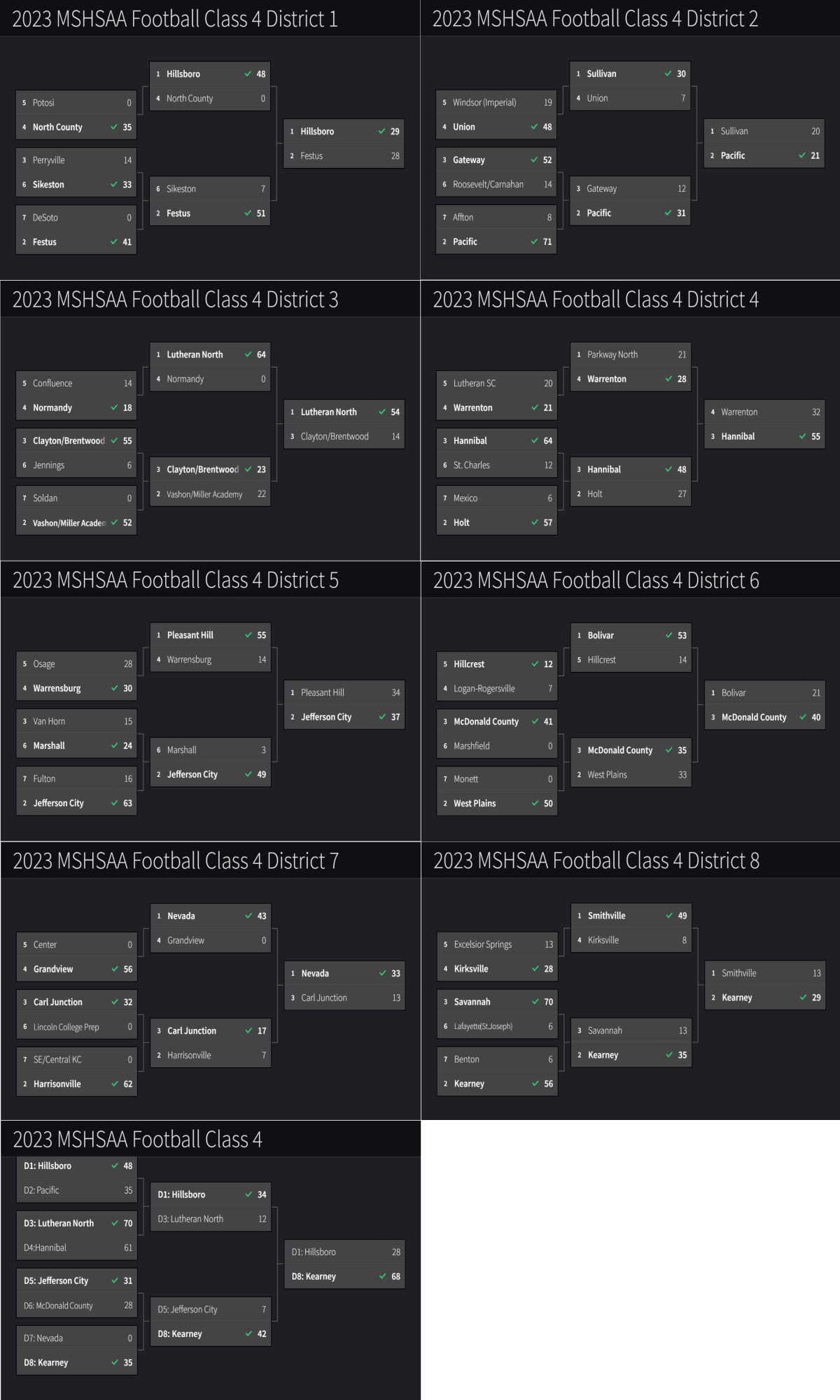The height and width of the screenshot is (1400, 840).
Task: Select the Windsor (Imperial) team entry
Action: (x=496, y=102)
